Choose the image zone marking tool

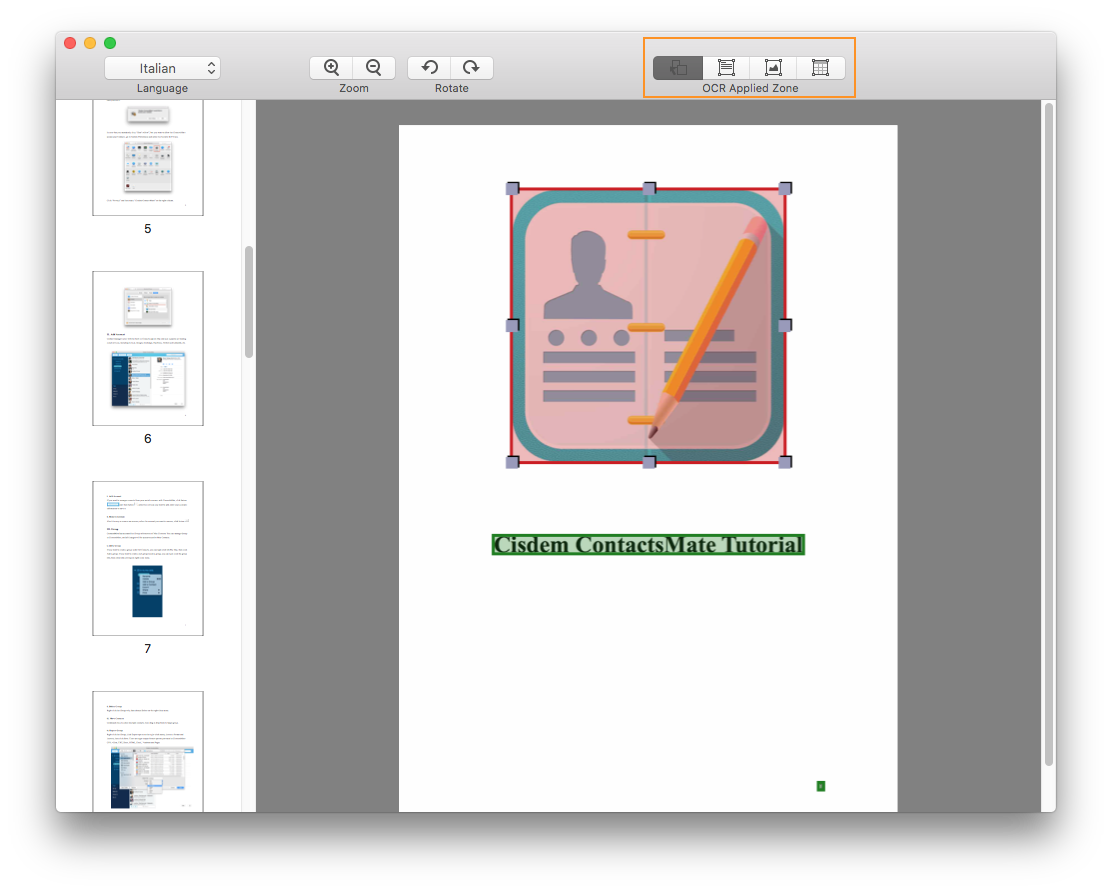(773, 68)
